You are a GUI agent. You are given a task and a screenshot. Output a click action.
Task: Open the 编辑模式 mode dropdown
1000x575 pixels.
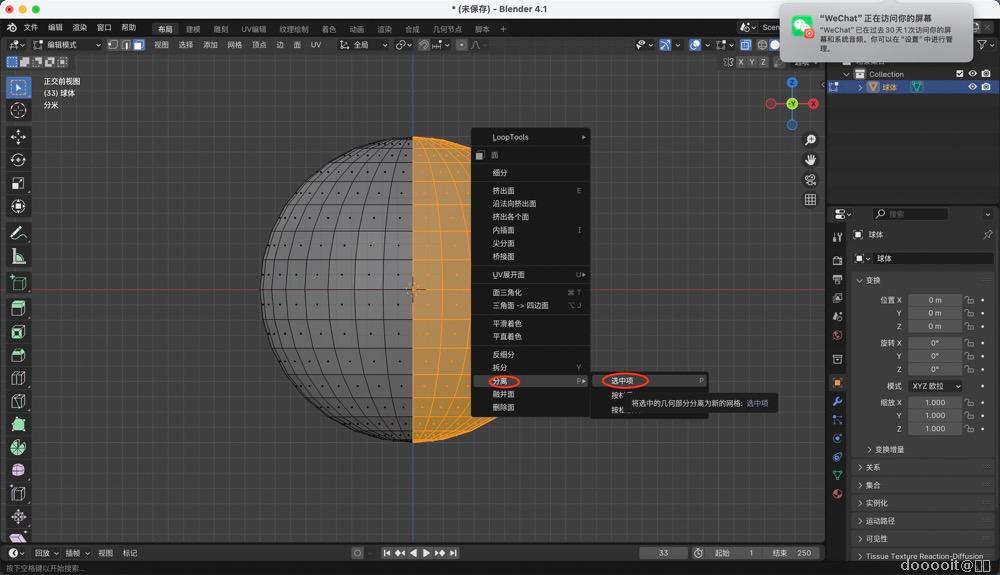click(66, 45)
